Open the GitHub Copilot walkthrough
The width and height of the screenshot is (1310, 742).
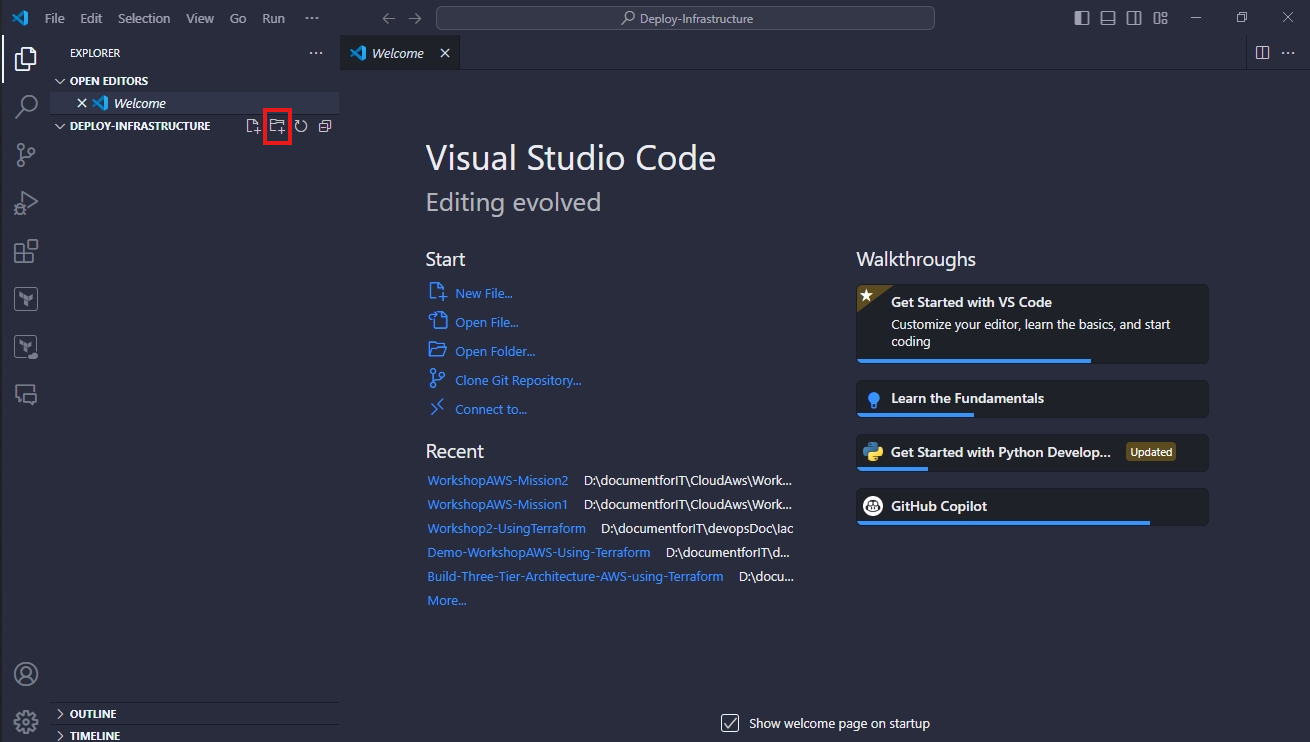click(x=1032, y=506)
